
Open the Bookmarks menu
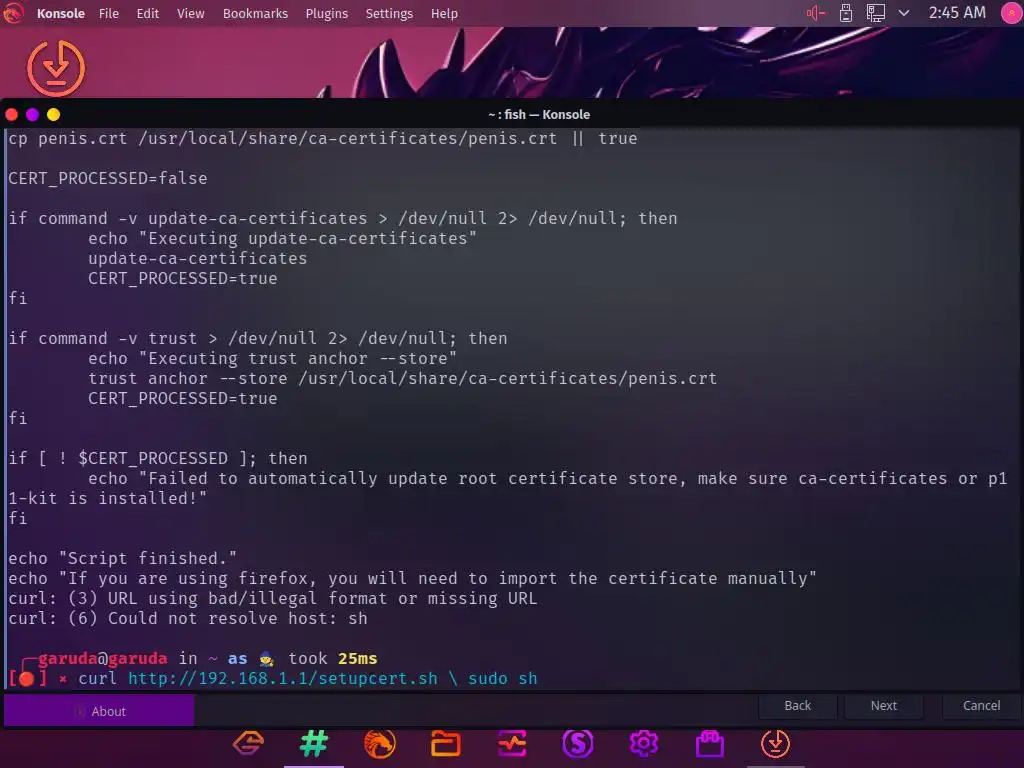(255, 14)
